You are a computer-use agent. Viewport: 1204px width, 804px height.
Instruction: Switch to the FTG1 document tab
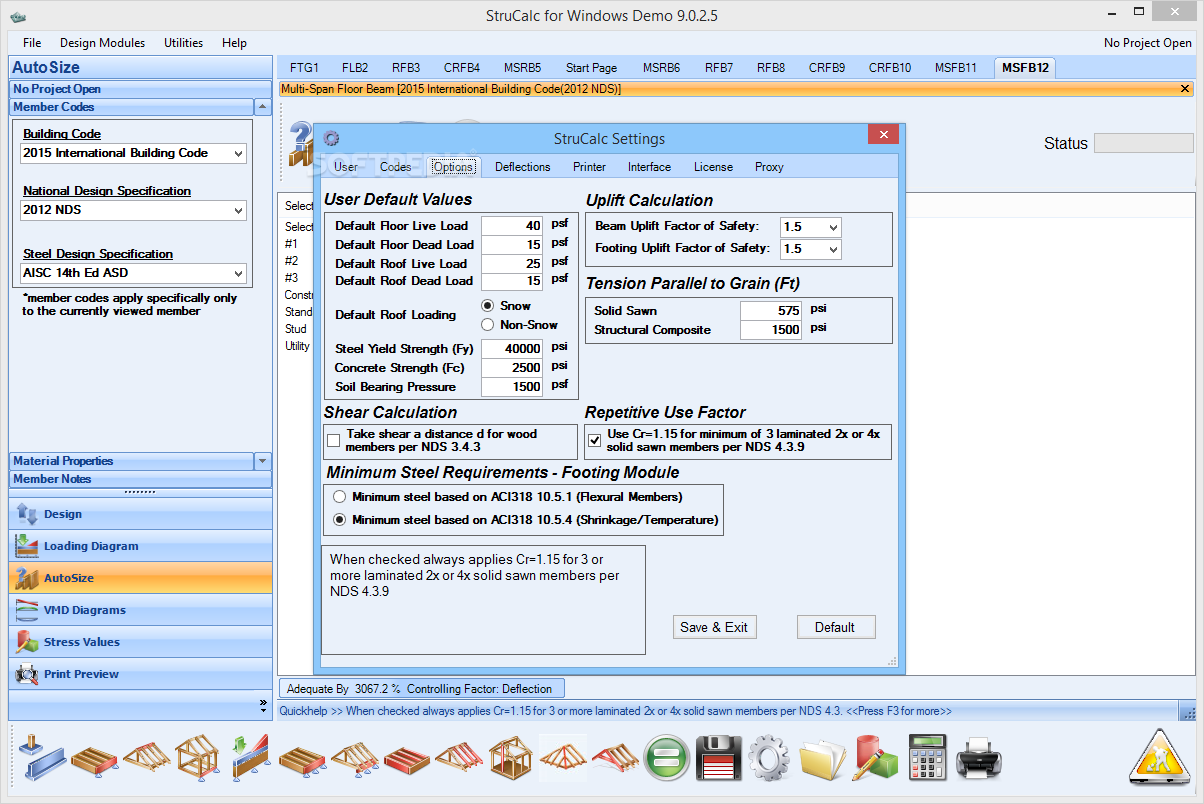point(304,68)
